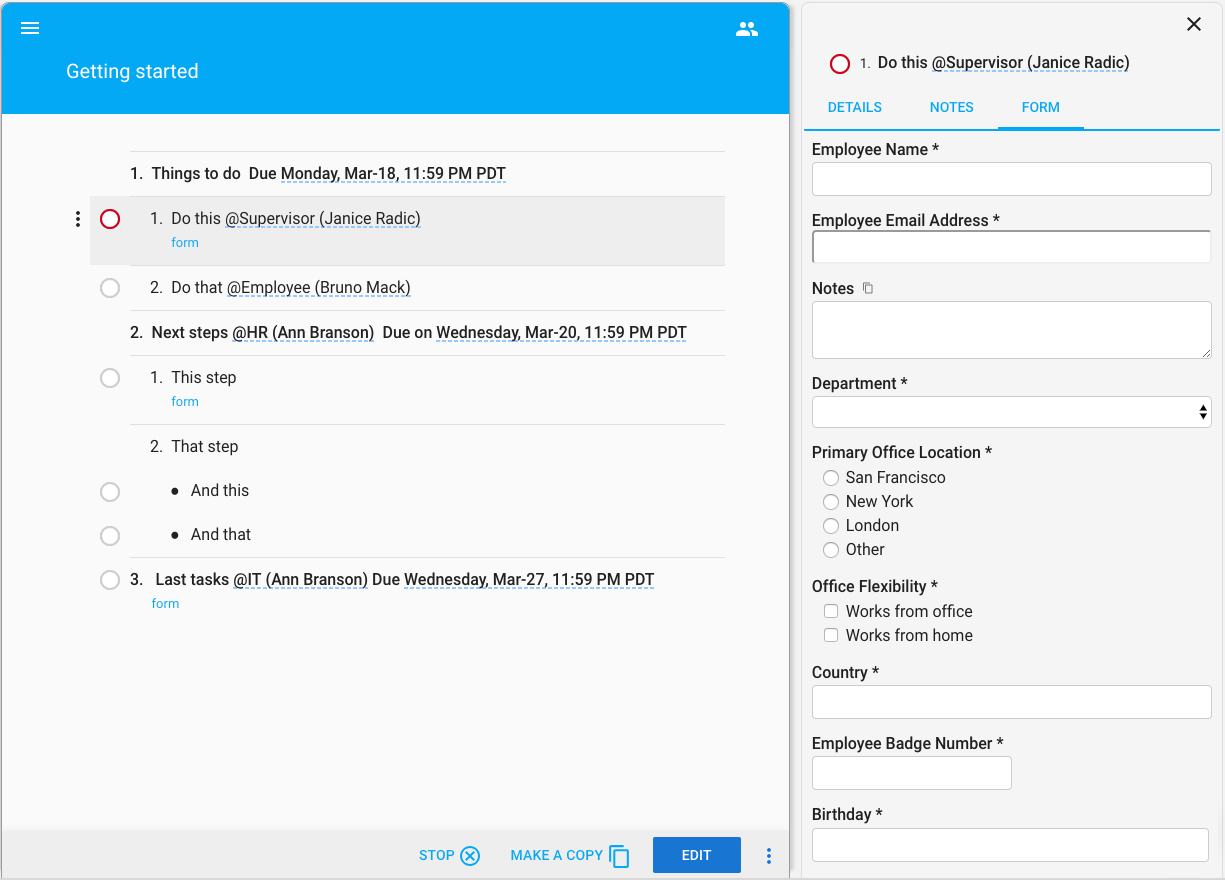
Task: Close the task details panel
Action: point(1194,24)
